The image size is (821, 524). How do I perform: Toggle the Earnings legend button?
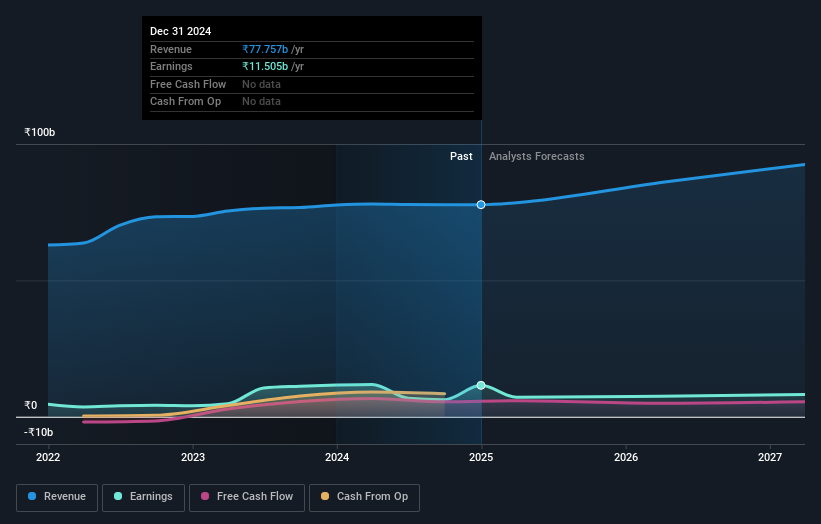tap(143, 497)
